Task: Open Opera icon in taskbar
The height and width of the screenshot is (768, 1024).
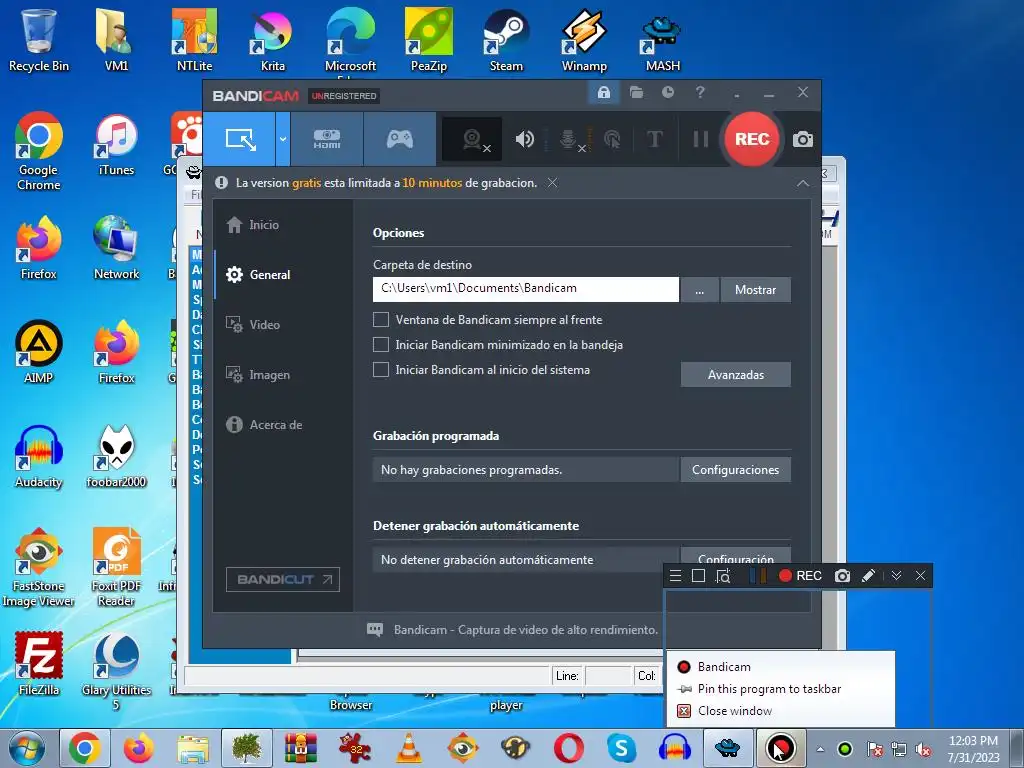Action: (x=569, y=748)
